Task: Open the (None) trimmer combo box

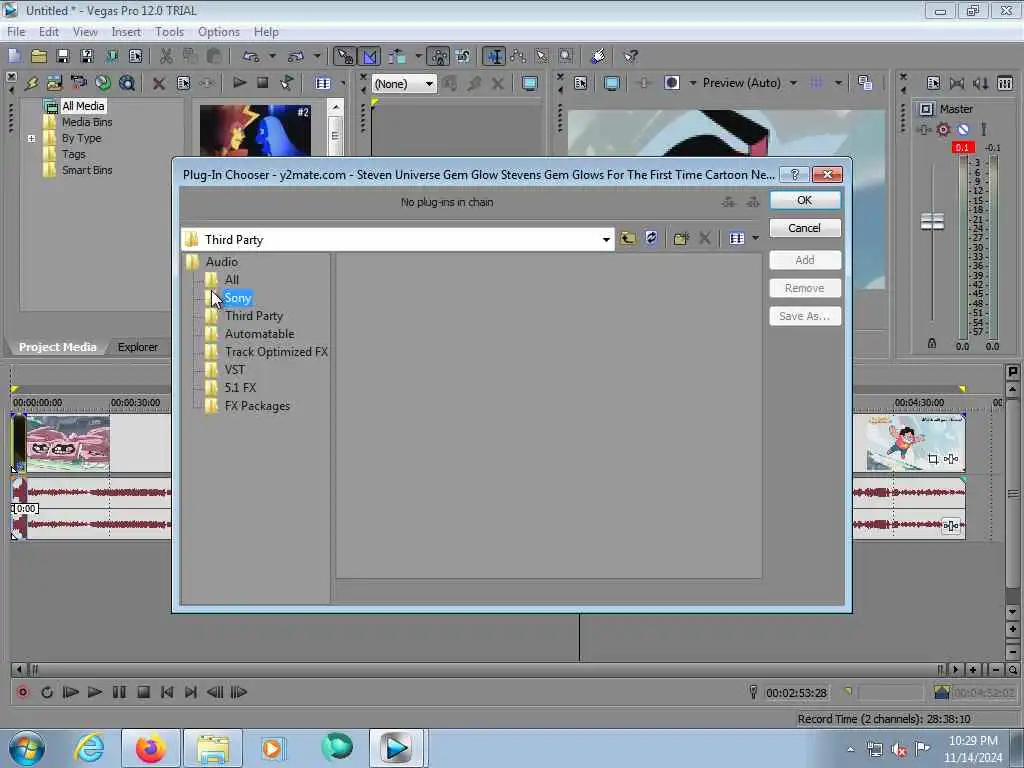Action: (x=404, y=84)
